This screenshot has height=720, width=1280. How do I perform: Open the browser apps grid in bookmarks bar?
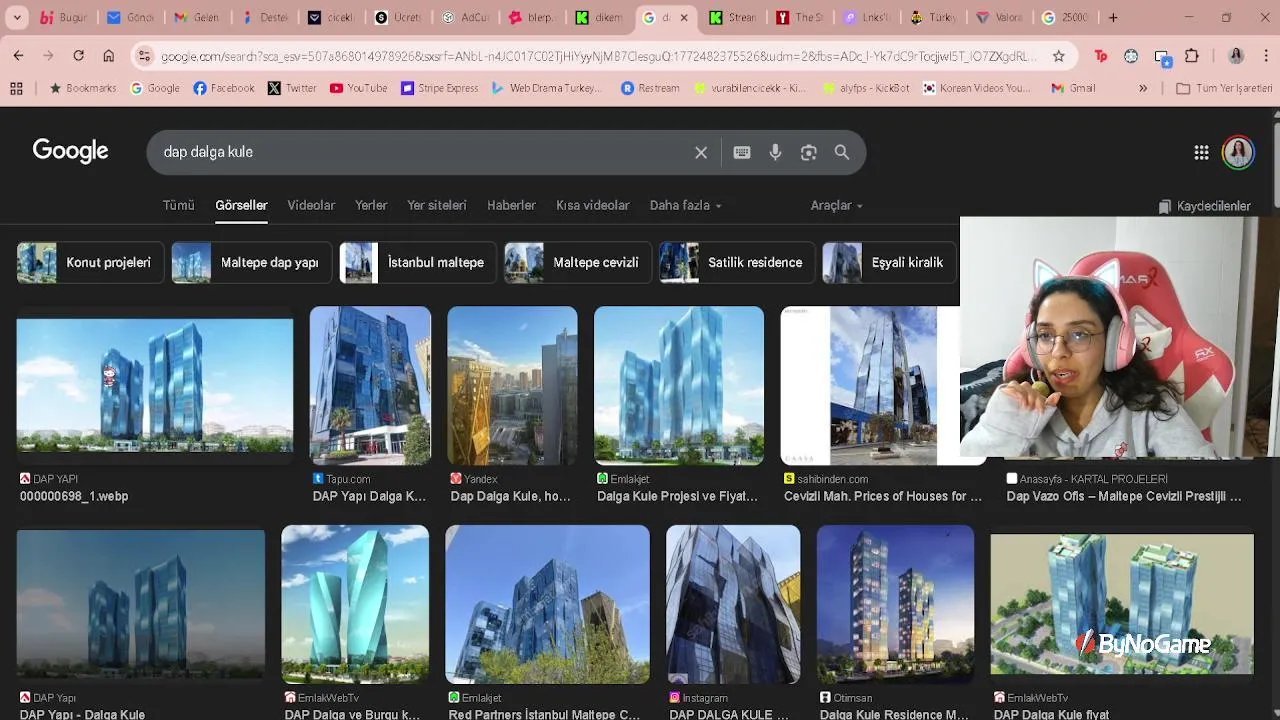(x=16, y=88)
